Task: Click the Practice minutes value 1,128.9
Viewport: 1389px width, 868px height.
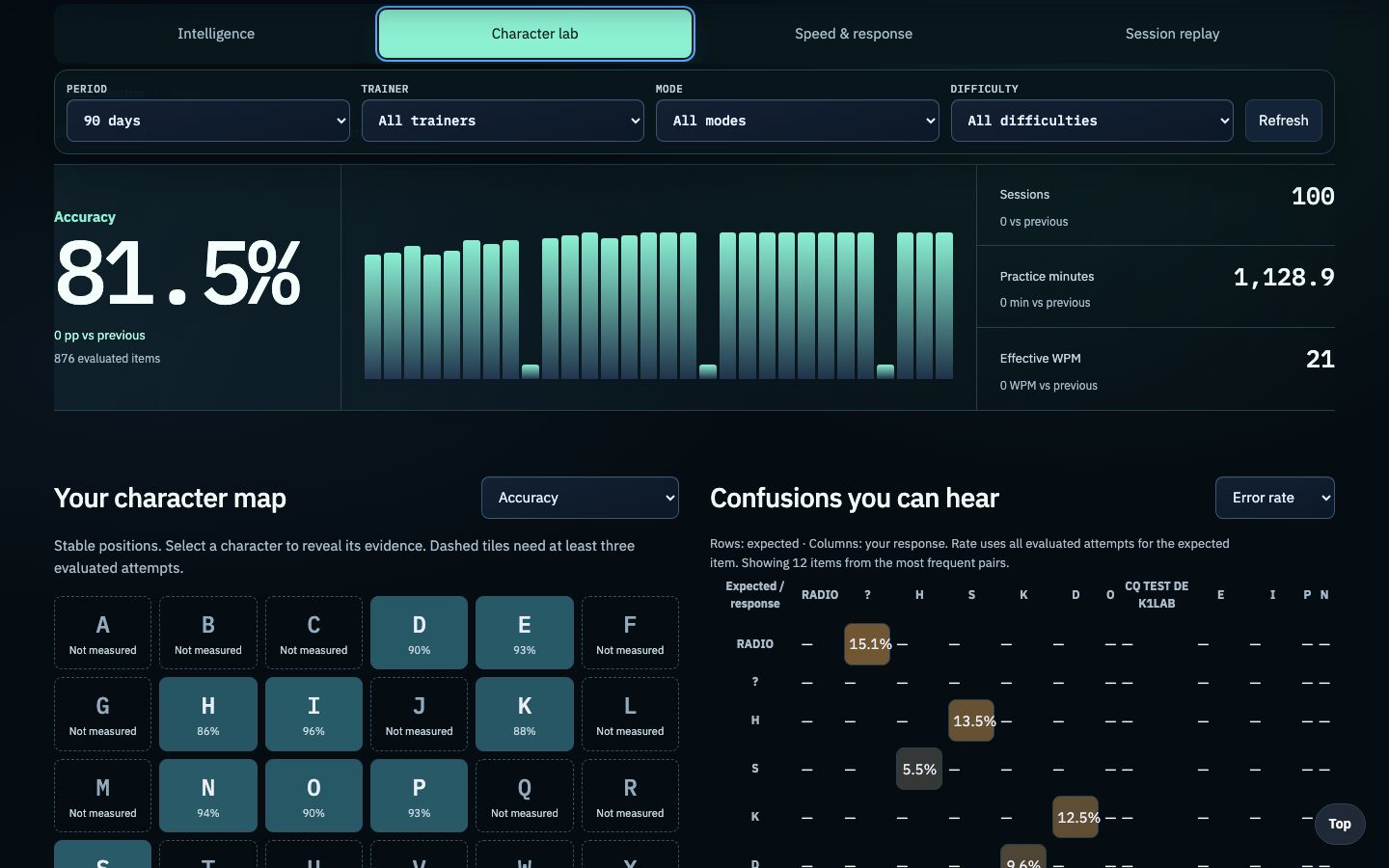Action: click(1284, 278)
